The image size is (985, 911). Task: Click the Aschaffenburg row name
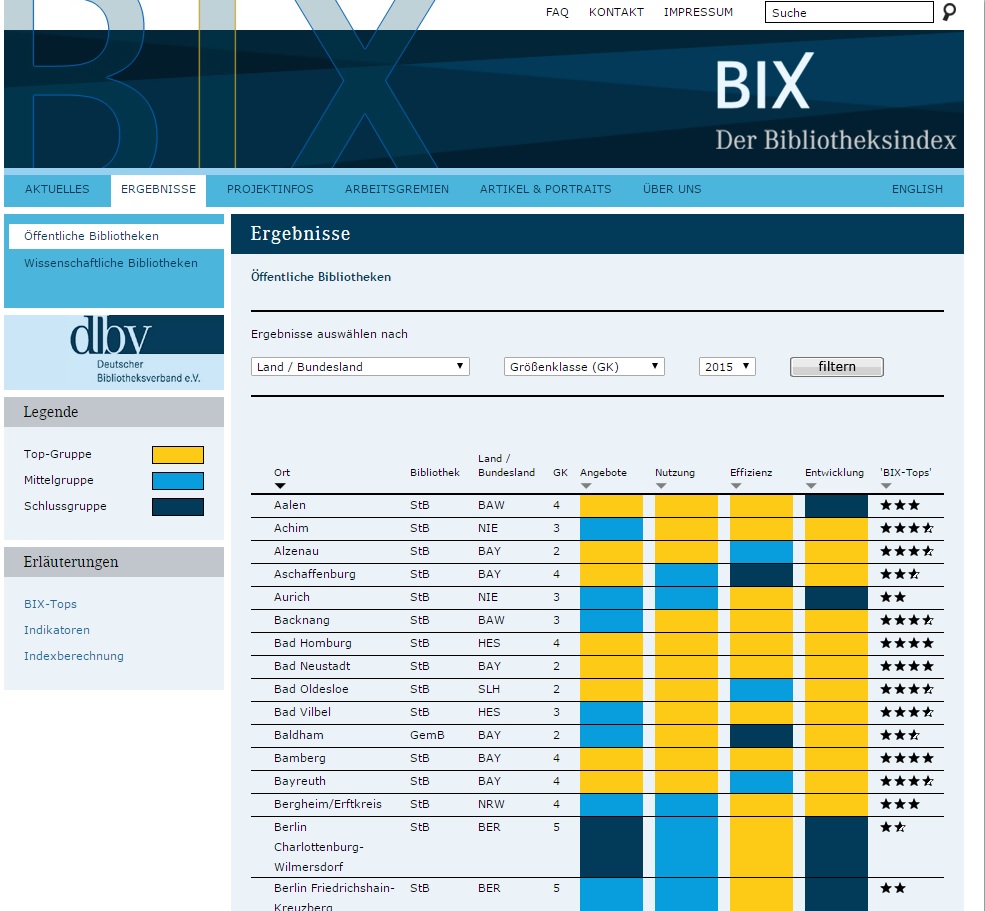[x=315, y=574]
